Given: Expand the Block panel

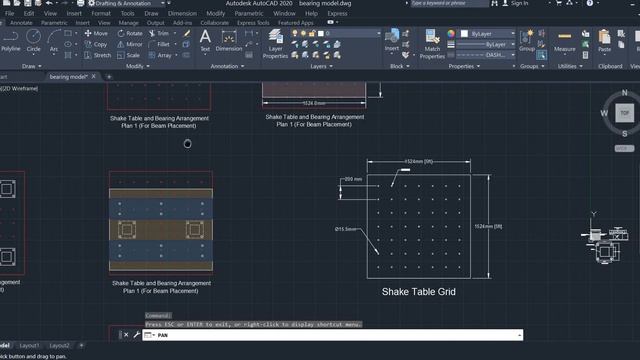Looking at the screenshot, I should click(x=400, y=66).
